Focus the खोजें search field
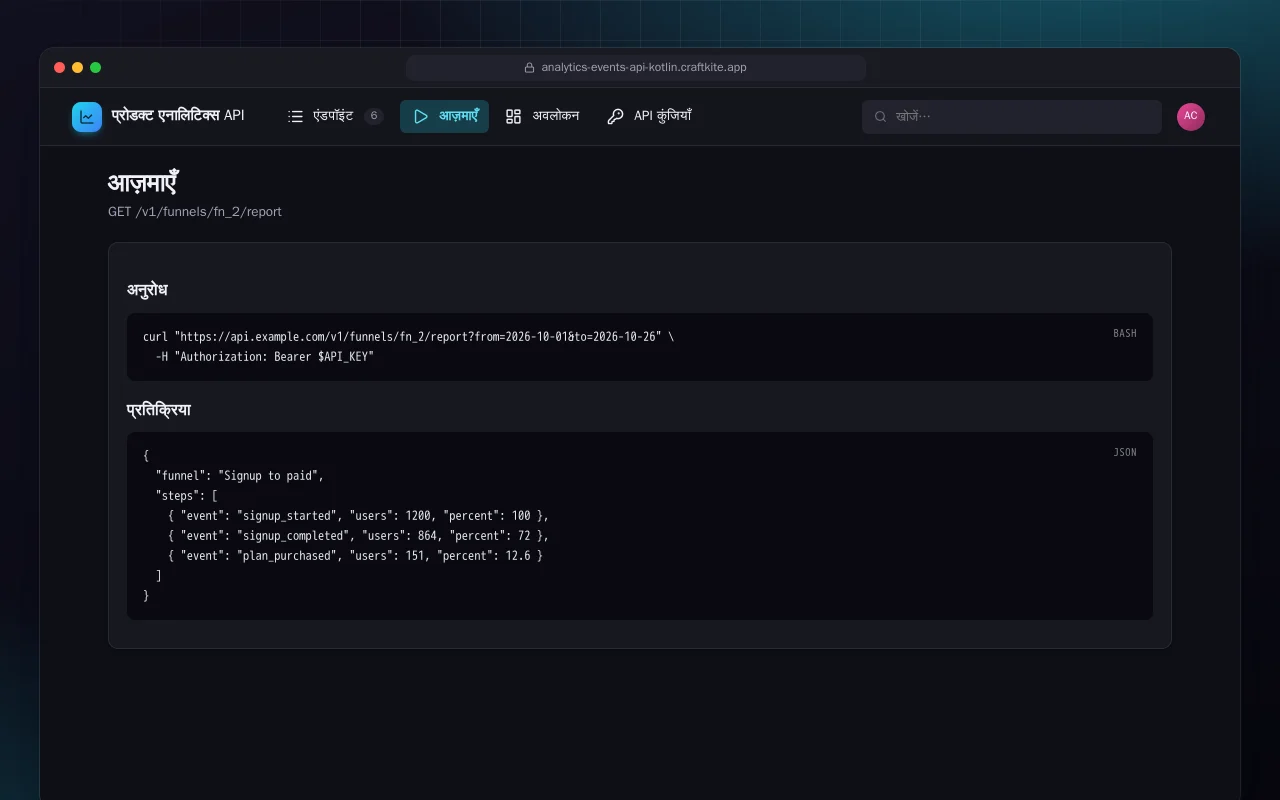The height and width of the screenshot is (800, 1280). coord(1012,117)
